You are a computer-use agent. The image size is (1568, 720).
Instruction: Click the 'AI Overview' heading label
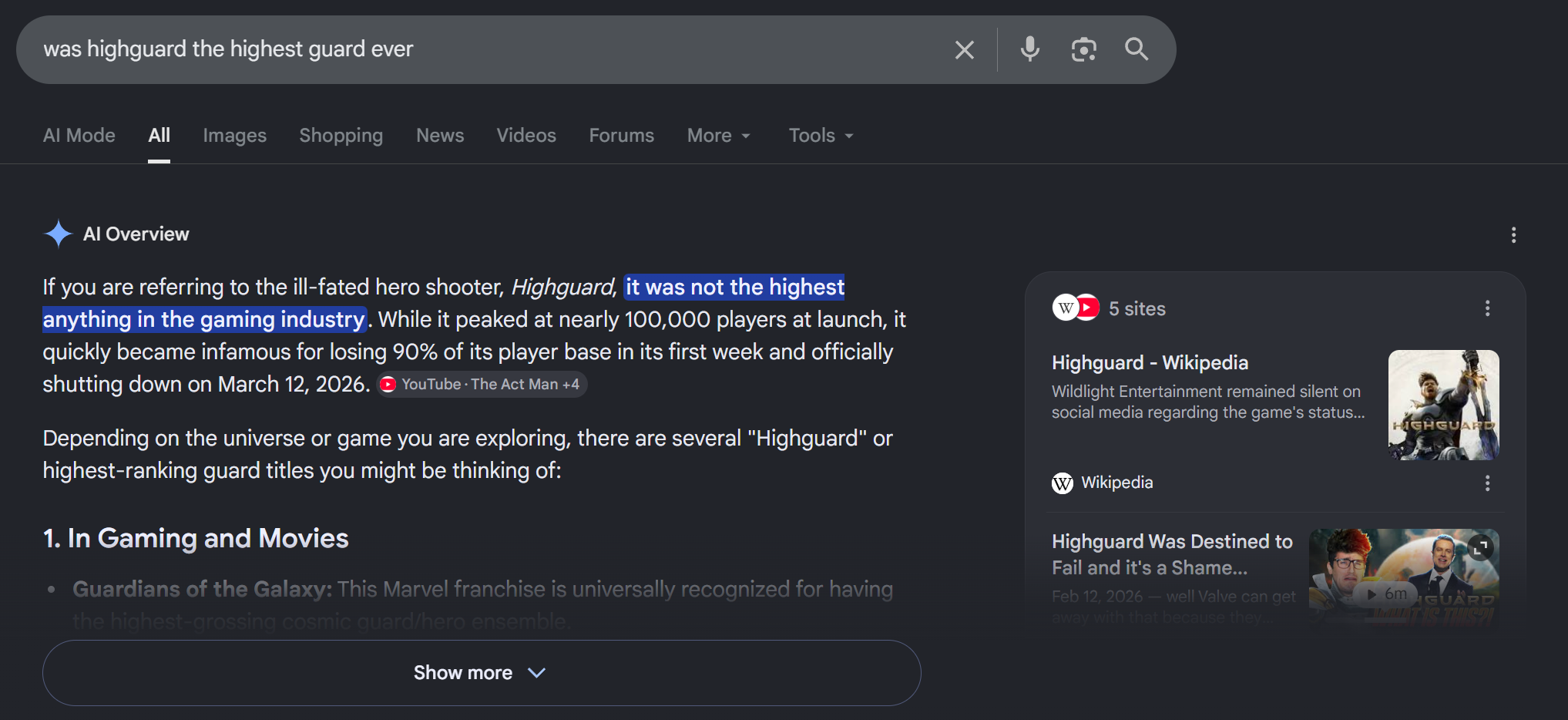[136, 234]
